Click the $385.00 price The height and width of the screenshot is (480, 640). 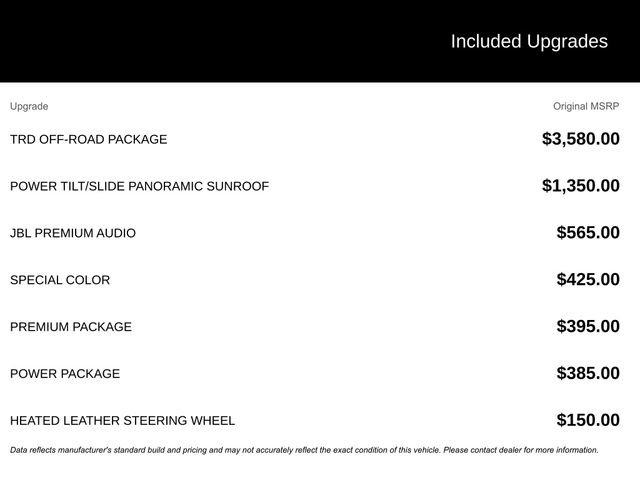point(588,374)
